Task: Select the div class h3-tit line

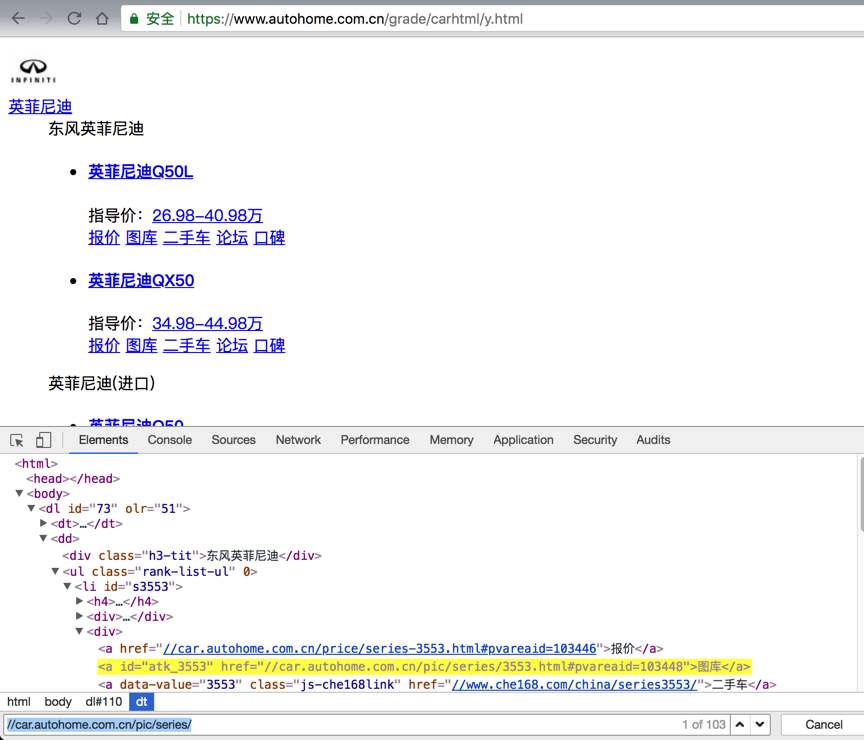Action: pyautogui.click(x=192, y=555)
